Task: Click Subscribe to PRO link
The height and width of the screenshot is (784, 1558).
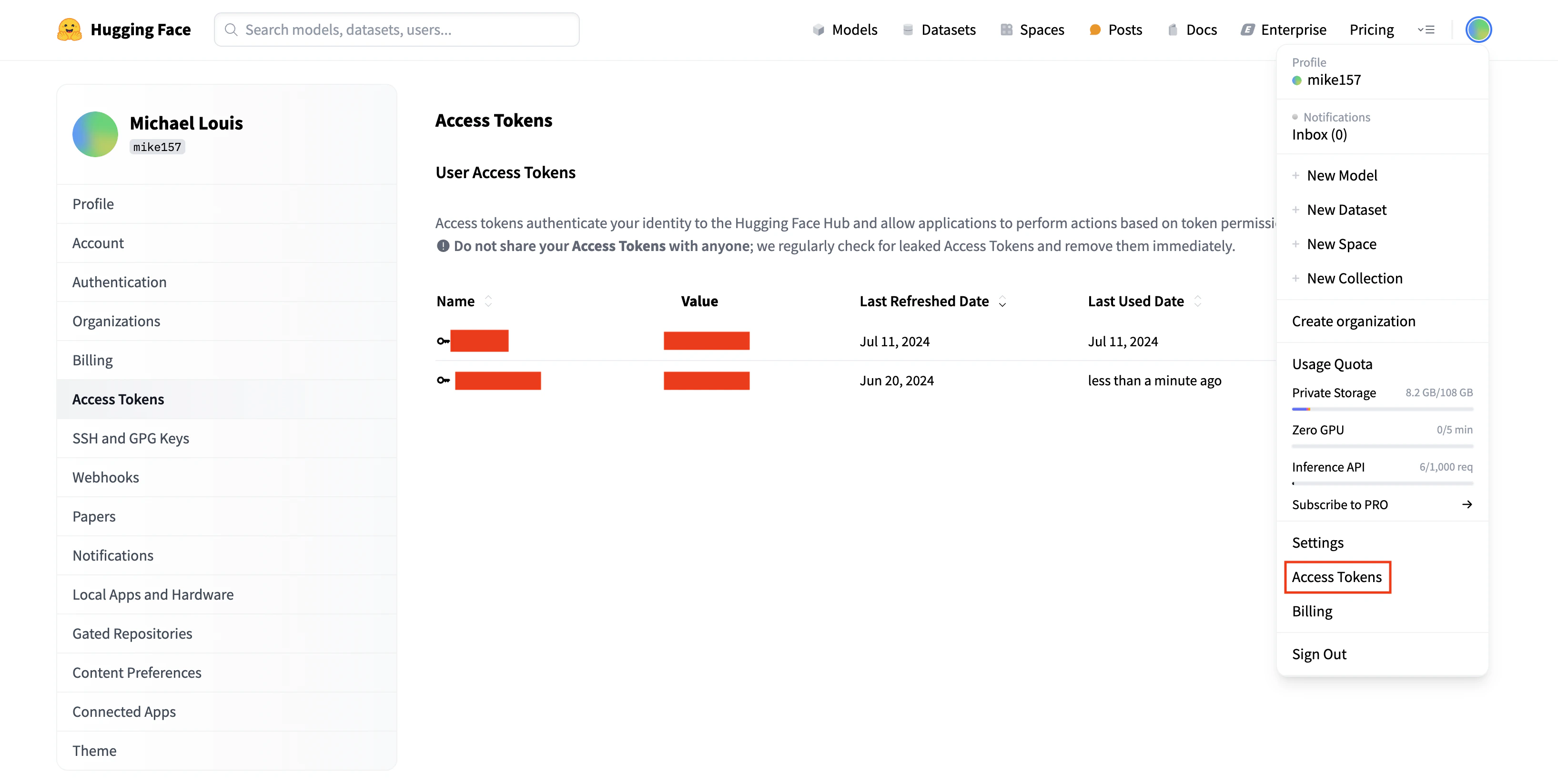Action: pyautogui.click(x=1340, y=505)
